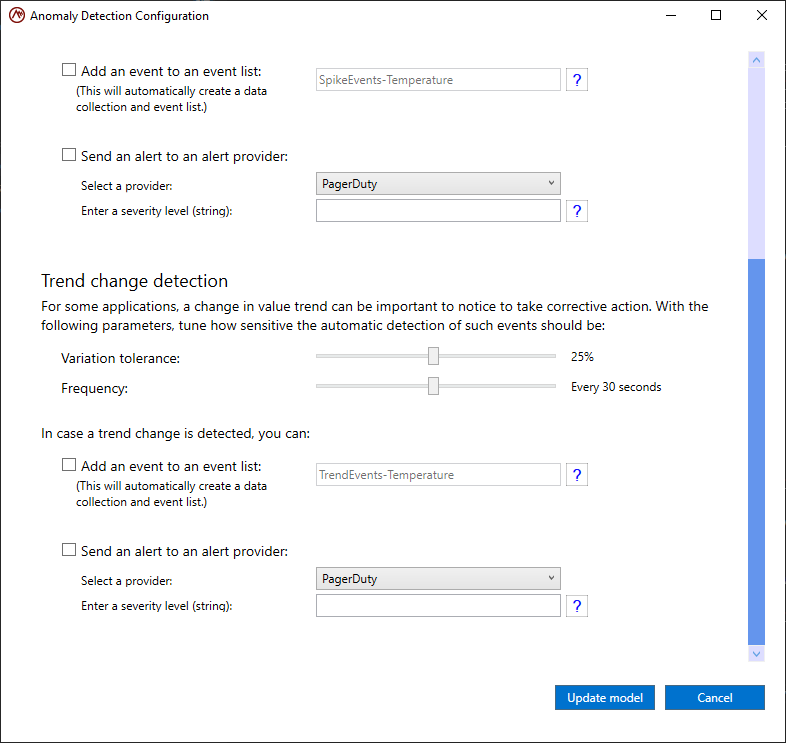Open help for trend change severity level
Viewport: 786px width, 743px height.
point(576,606)
